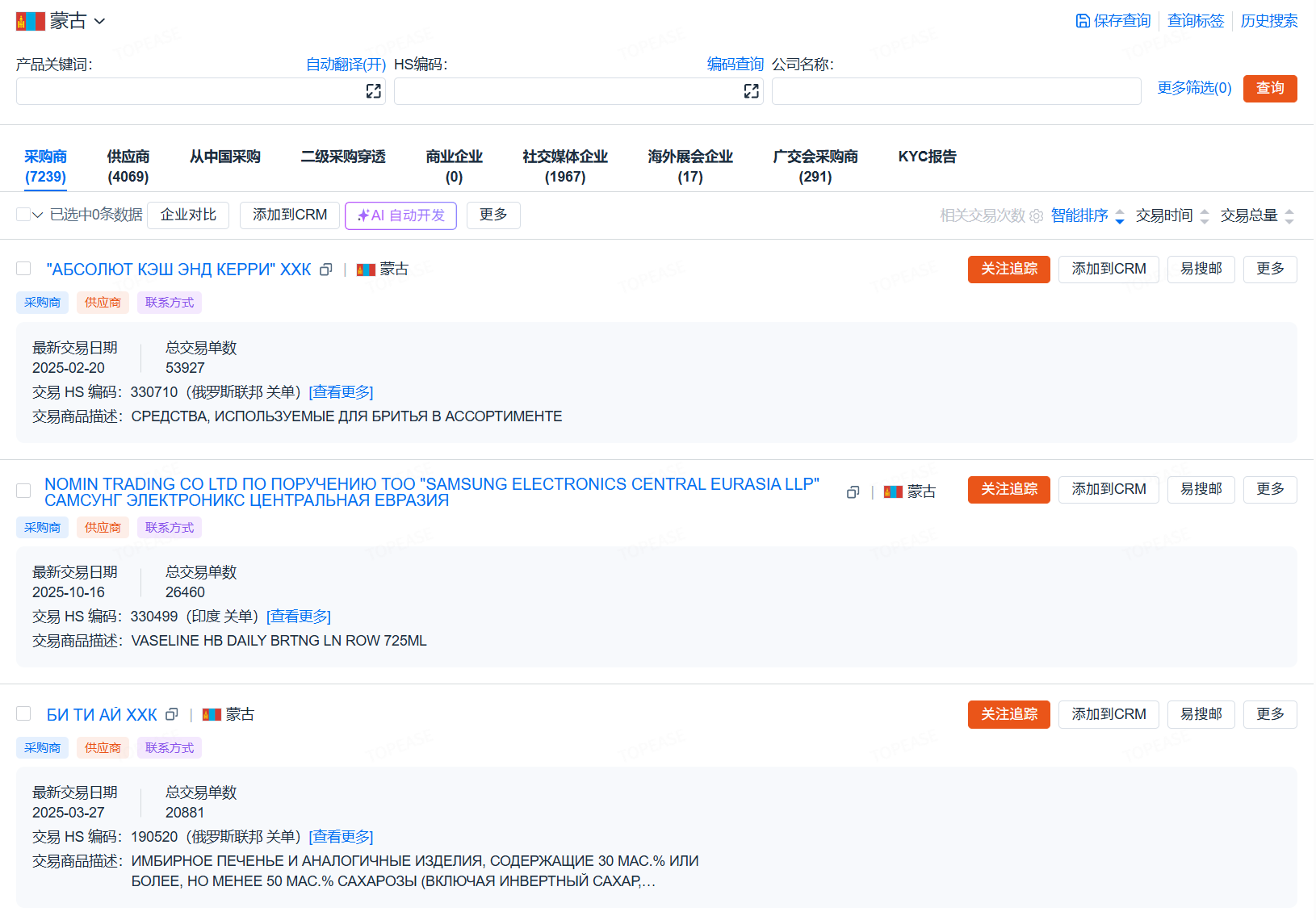
Task: Tick the checkbox for NOMIN TRADING CO LTD
Action: pos(24,491)
